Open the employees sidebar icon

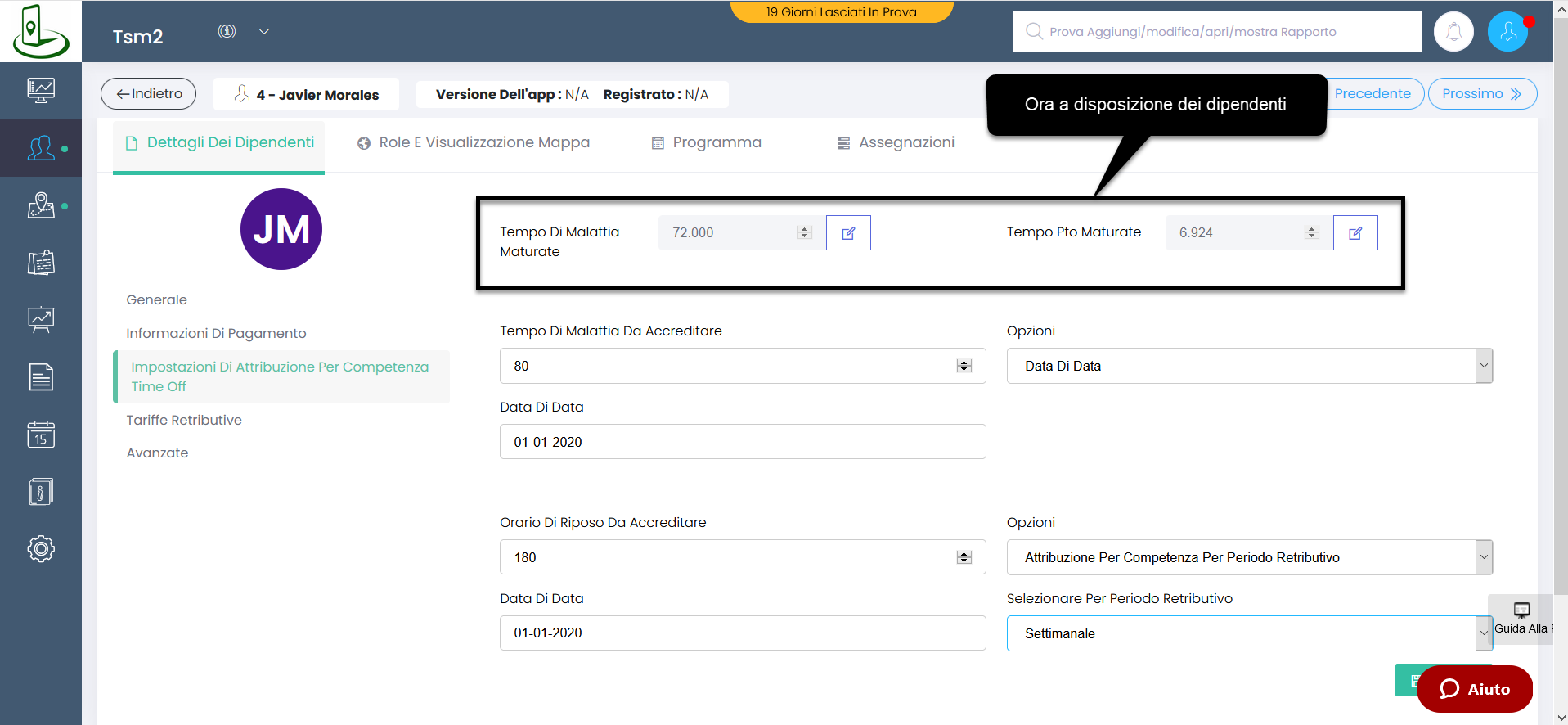click(x=41, y=148)
